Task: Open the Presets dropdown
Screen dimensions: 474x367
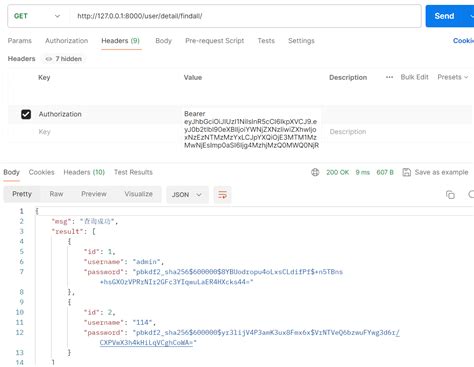Action: point(453,77)
